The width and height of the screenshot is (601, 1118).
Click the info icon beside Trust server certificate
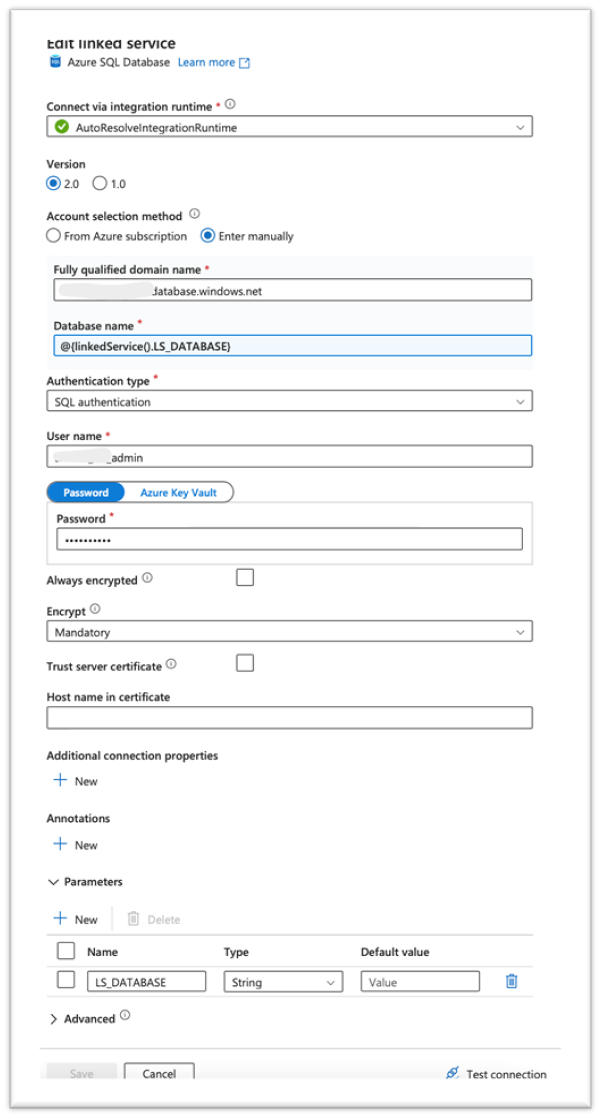click(x=171, y=664)
